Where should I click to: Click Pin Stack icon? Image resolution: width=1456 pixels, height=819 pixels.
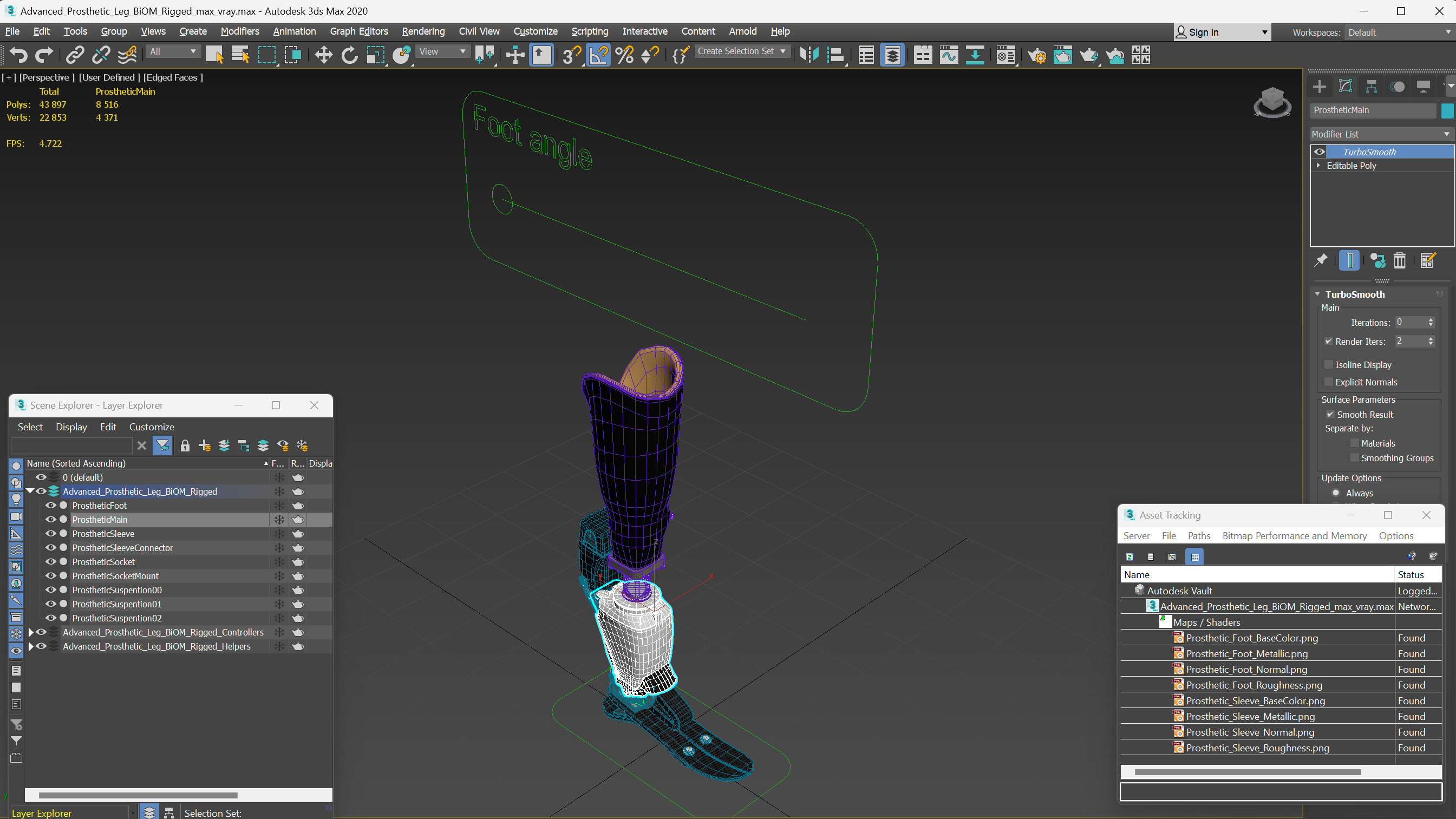click(x=1320, y=260)
